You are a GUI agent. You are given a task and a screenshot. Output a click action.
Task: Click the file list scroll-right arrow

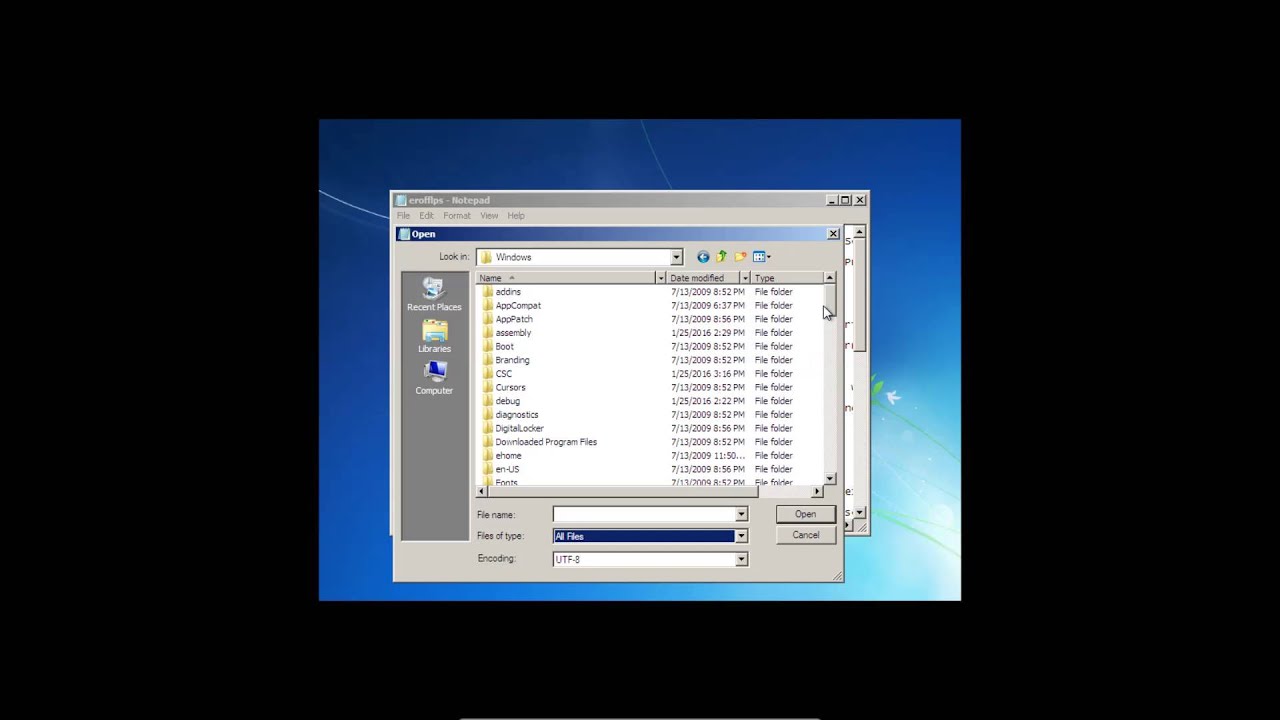pos(817,491)
